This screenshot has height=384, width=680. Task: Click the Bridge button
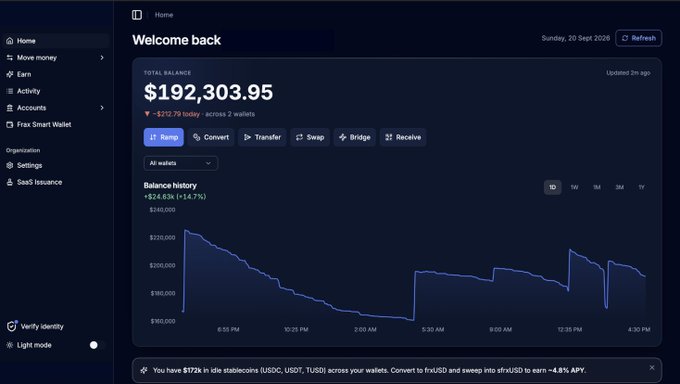point(355,137)
